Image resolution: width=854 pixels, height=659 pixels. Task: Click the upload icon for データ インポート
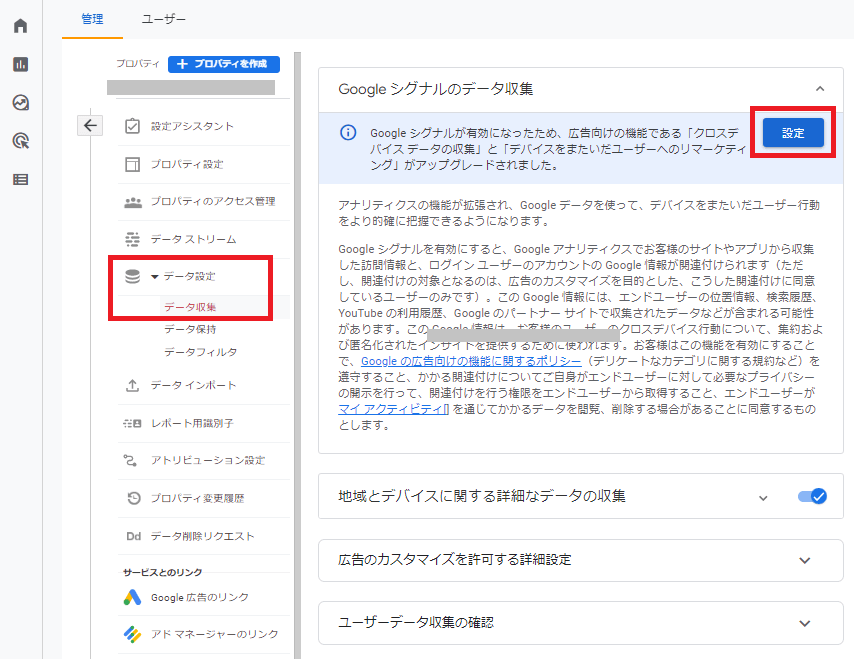point(132,386)
